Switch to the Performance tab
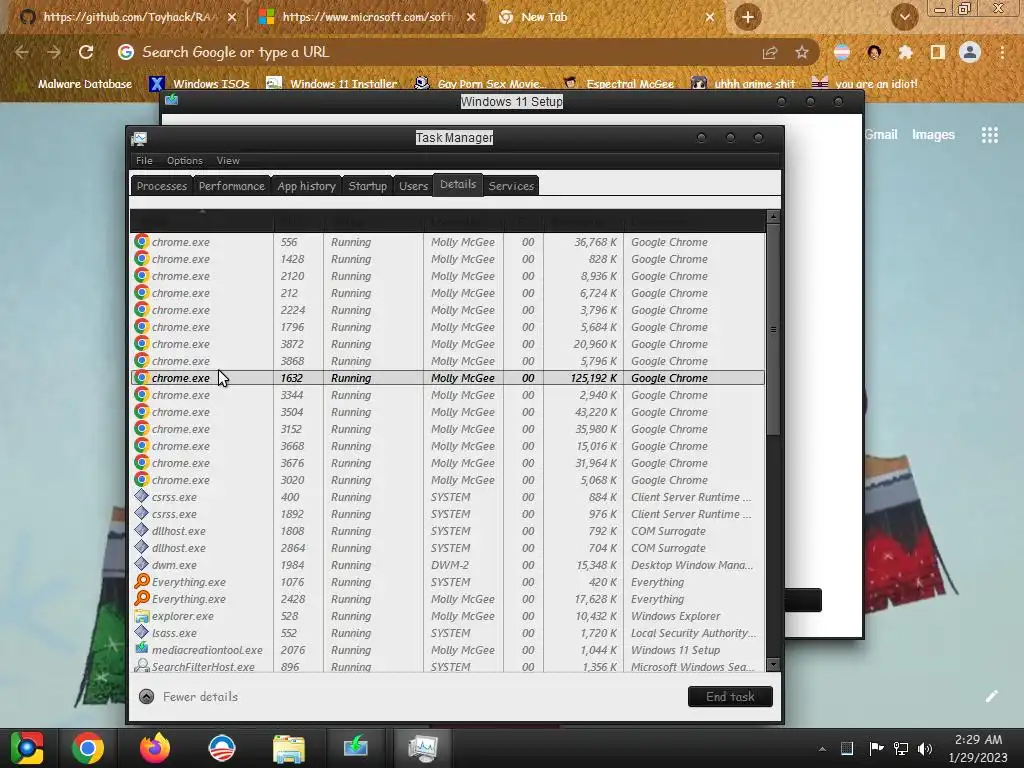Viewport: 1024px width, 768px height. [x=232, y=186]
